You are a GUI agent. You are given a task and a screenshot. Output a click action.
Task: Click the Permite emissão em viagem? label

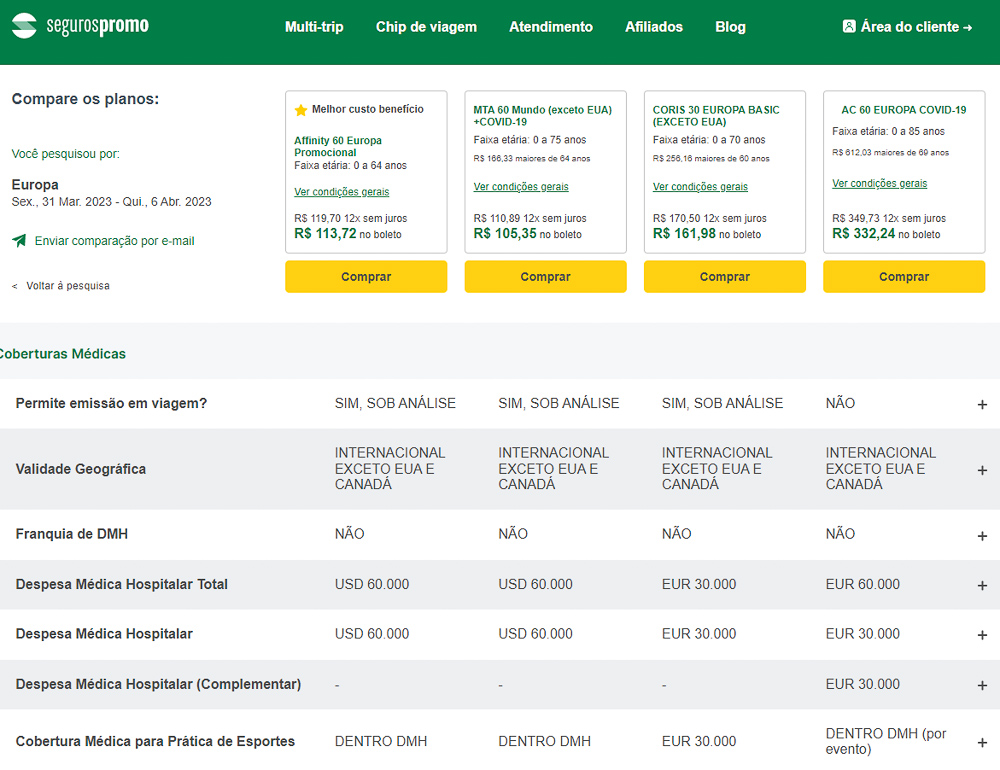111,403
